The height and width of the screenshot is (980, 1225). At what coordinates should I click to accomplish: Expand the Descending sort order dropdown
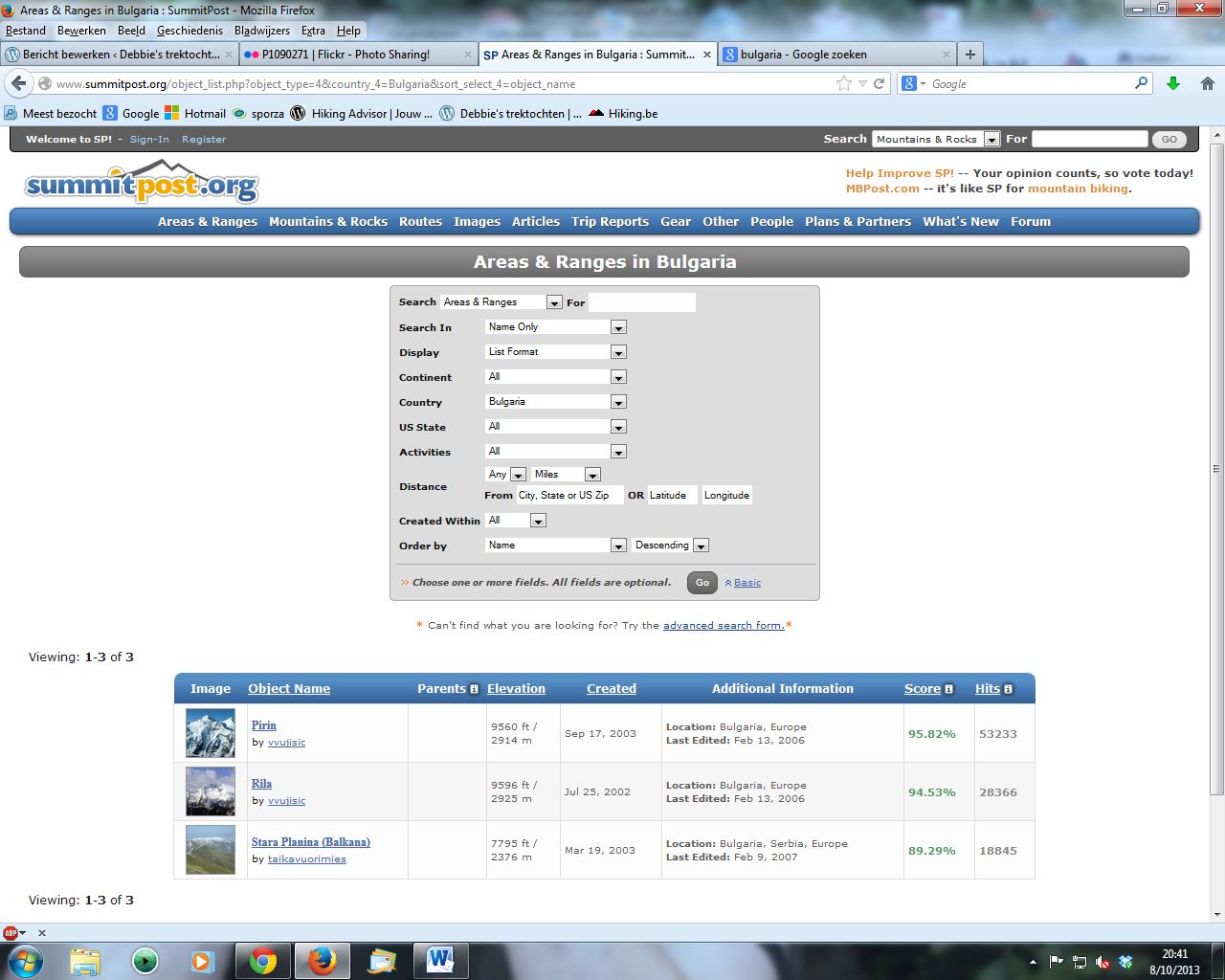[701, 546]
